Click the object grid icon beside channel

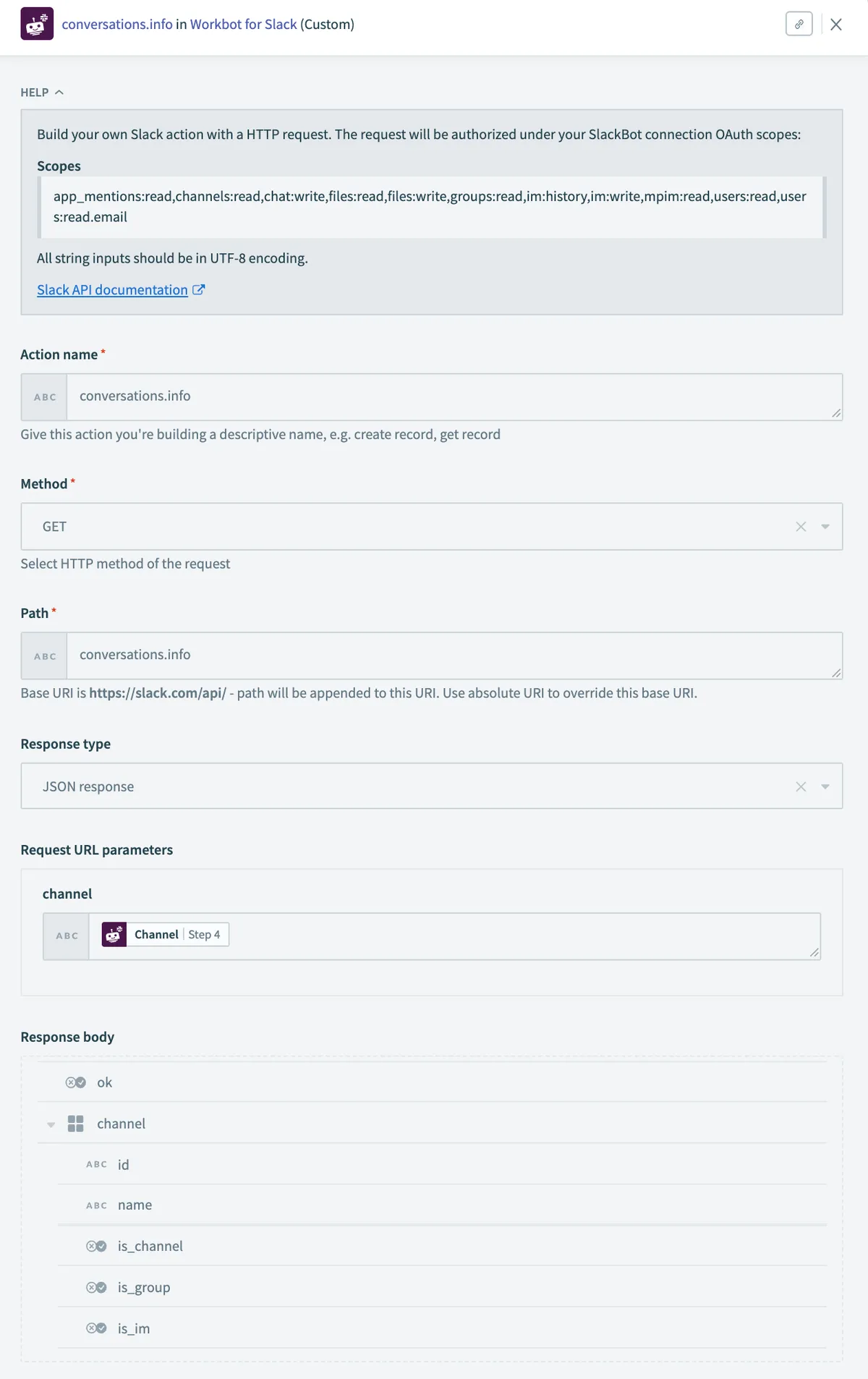(x=76, y=1124)
